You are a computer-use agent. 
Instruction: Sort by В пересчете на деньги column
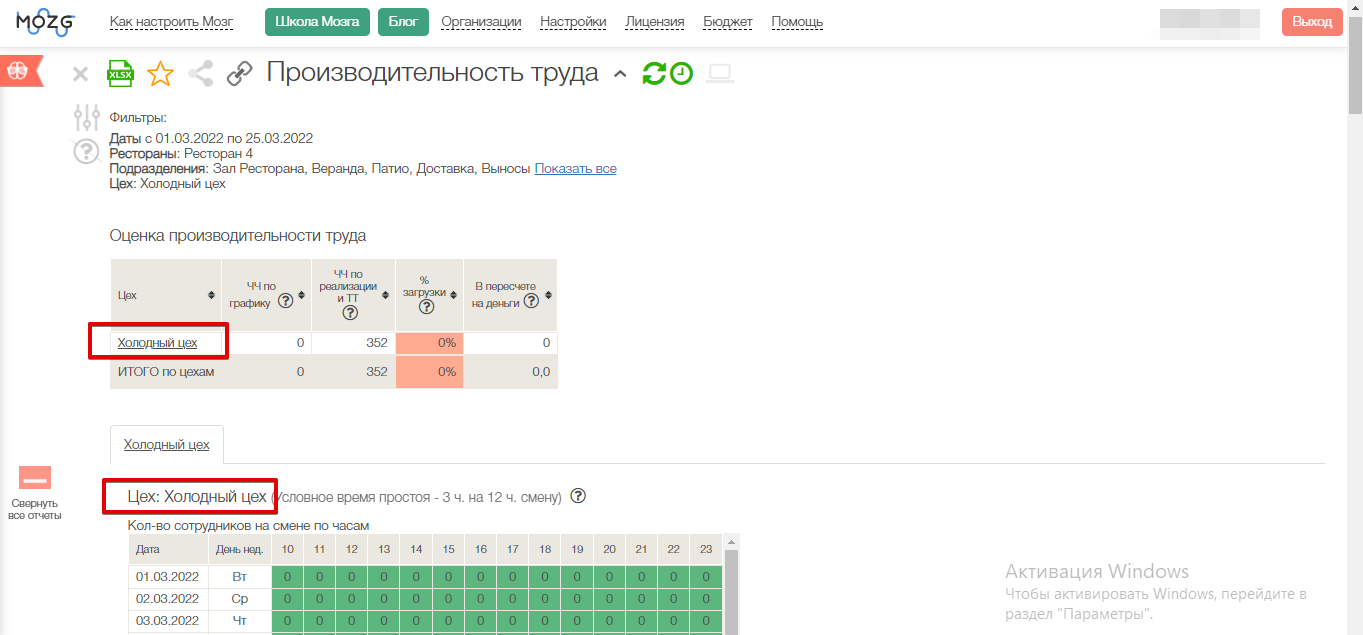[x=549, y=296]
